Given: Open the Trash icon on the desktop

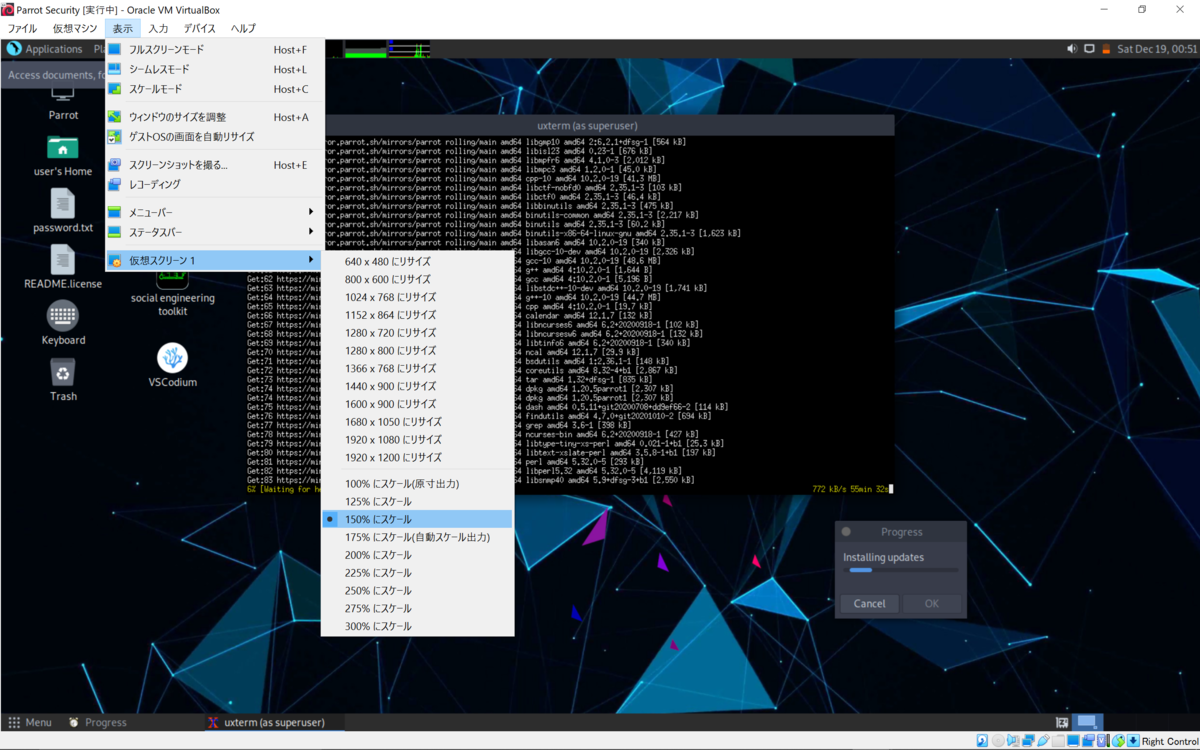Looking at the screenshot, I should click(63, 373).
